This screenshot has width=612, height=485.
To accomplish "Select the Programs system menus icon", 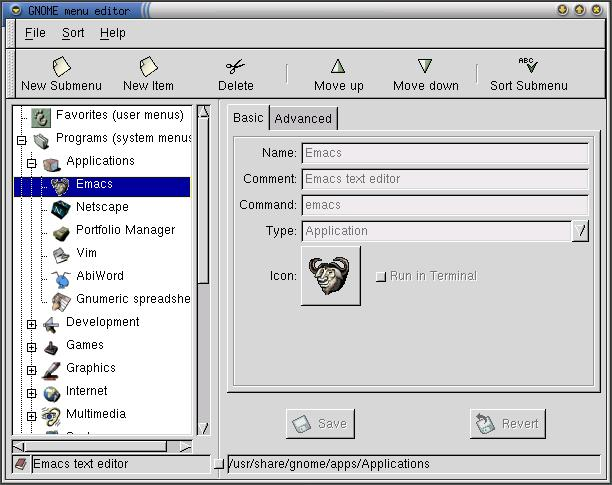I will [x=41, y=141].
